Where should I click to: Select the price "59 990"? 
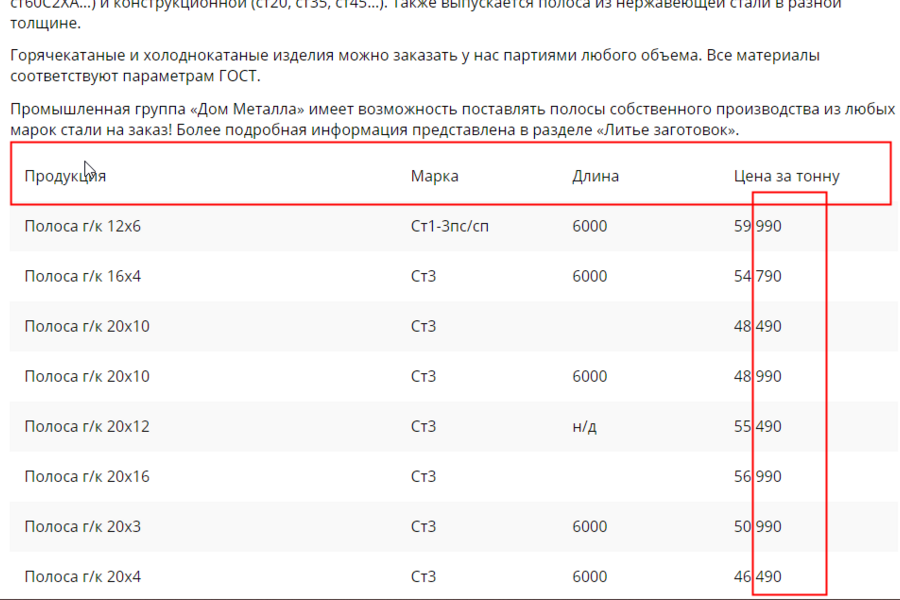coord(758,226)
